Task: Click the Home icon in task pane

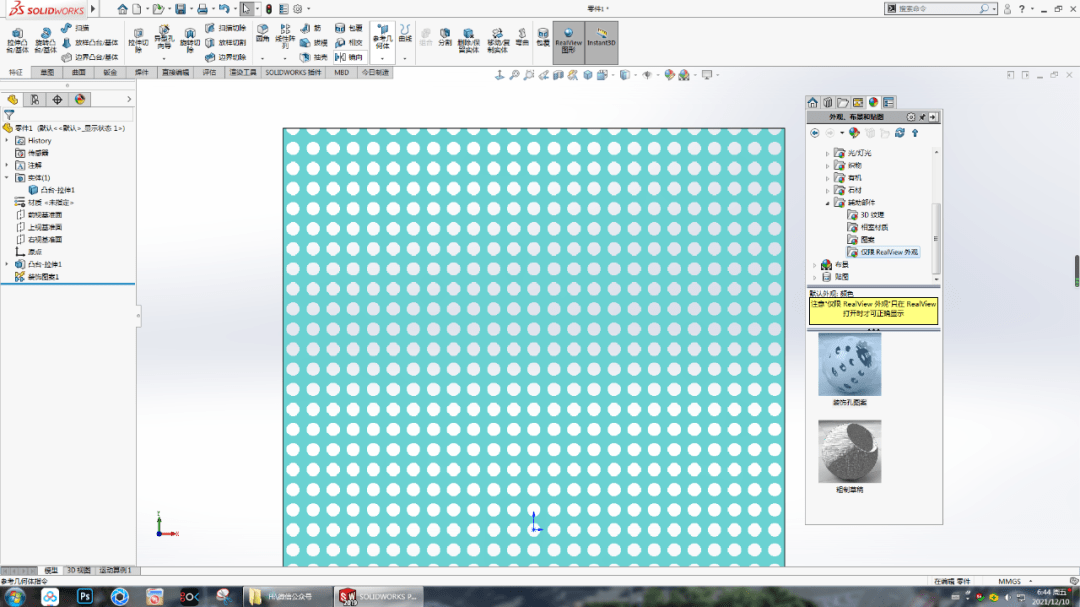Action: click(813, 102)
